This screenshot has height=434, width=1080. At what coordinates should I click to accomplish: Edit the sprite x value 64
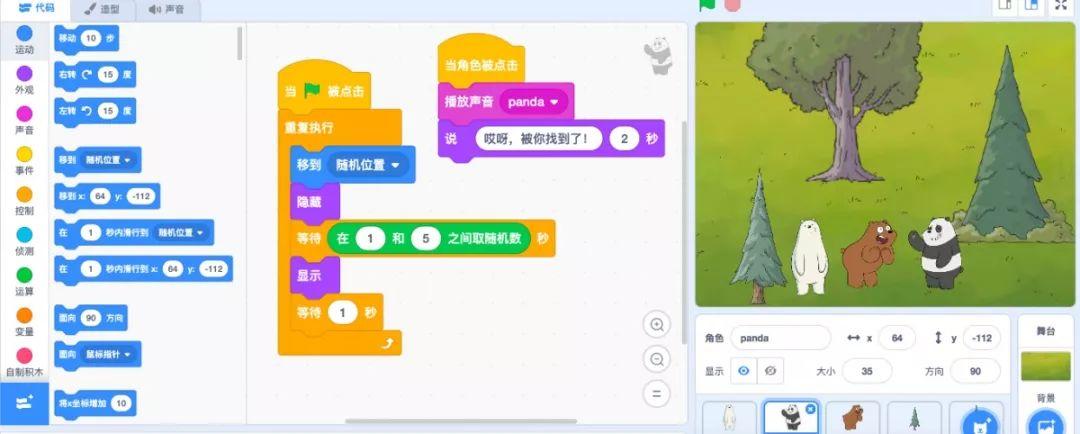[x=897, y=338]
